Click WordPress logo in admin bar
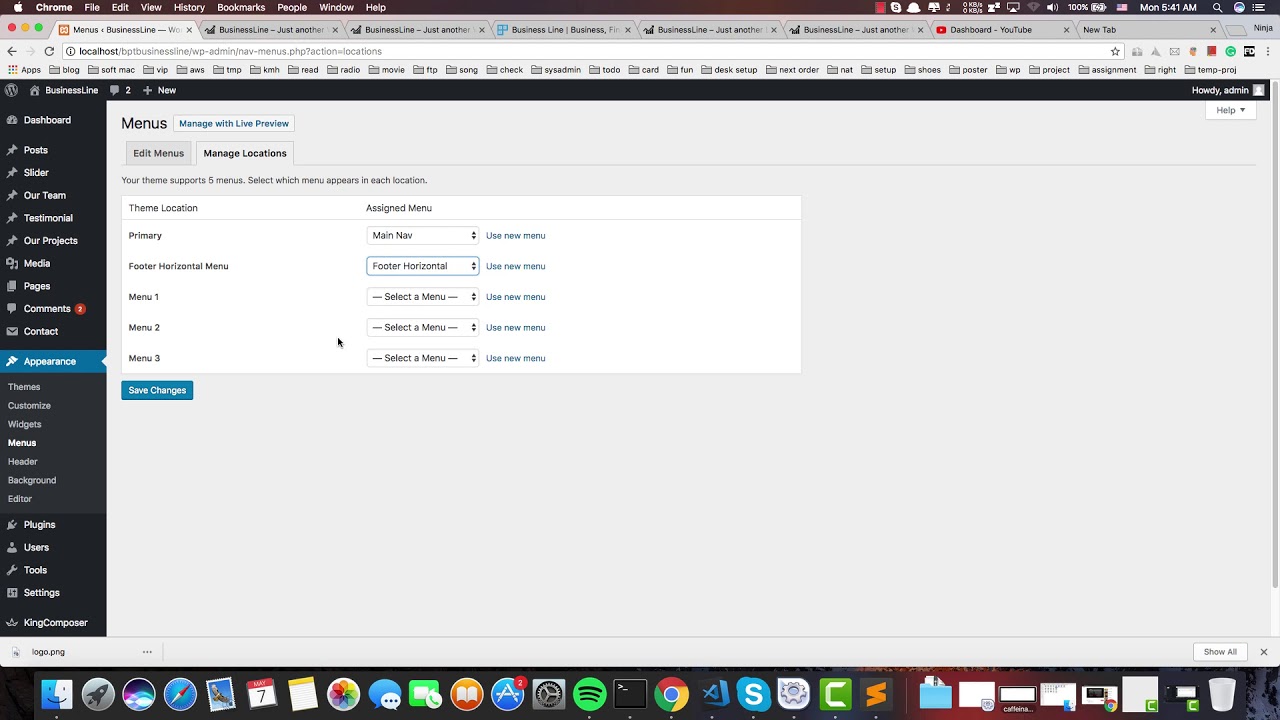 11,90
